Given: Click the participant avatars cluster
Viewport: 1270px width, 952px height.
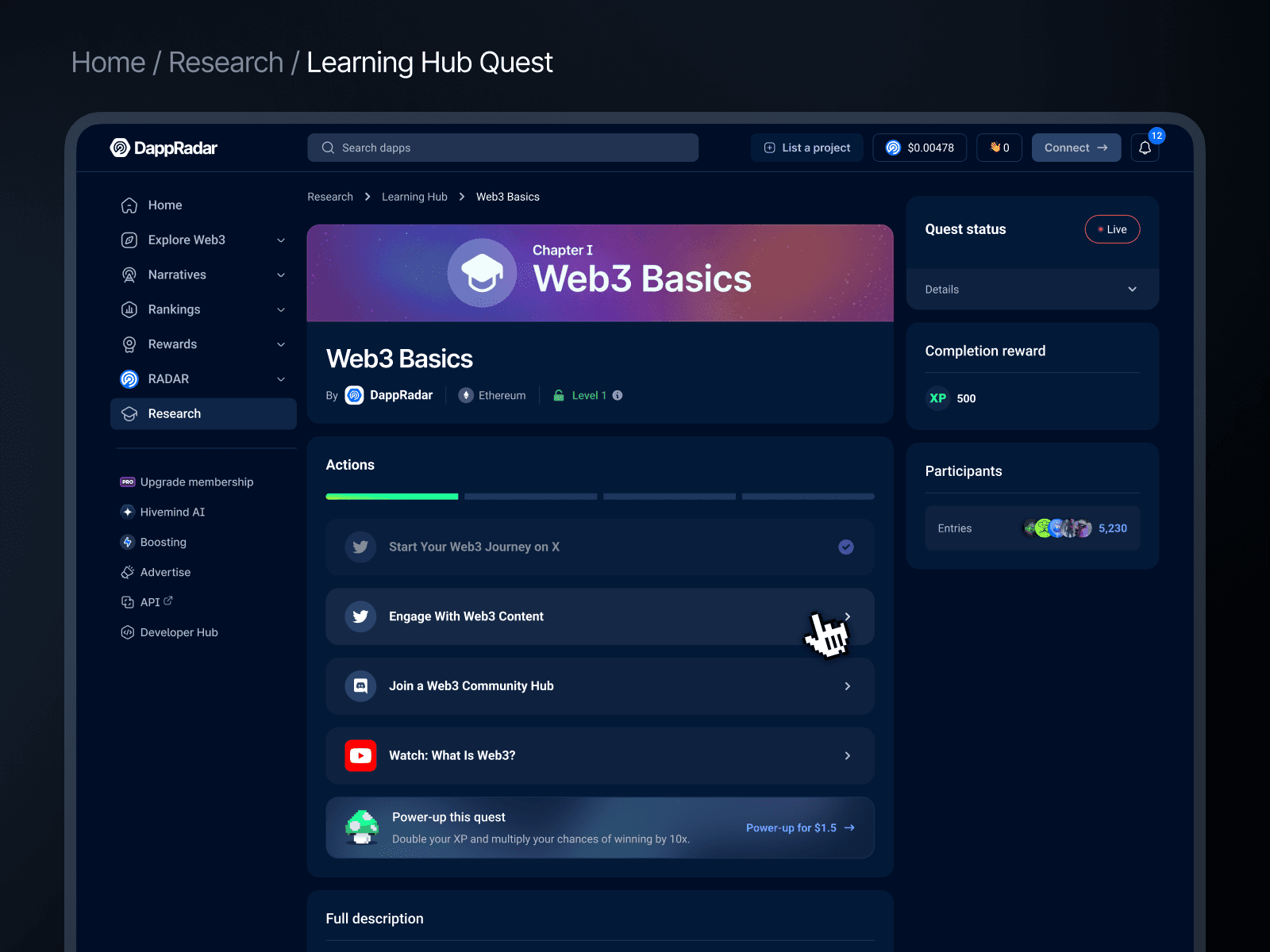Looking at the screenshot, I should click(1057, 528).
